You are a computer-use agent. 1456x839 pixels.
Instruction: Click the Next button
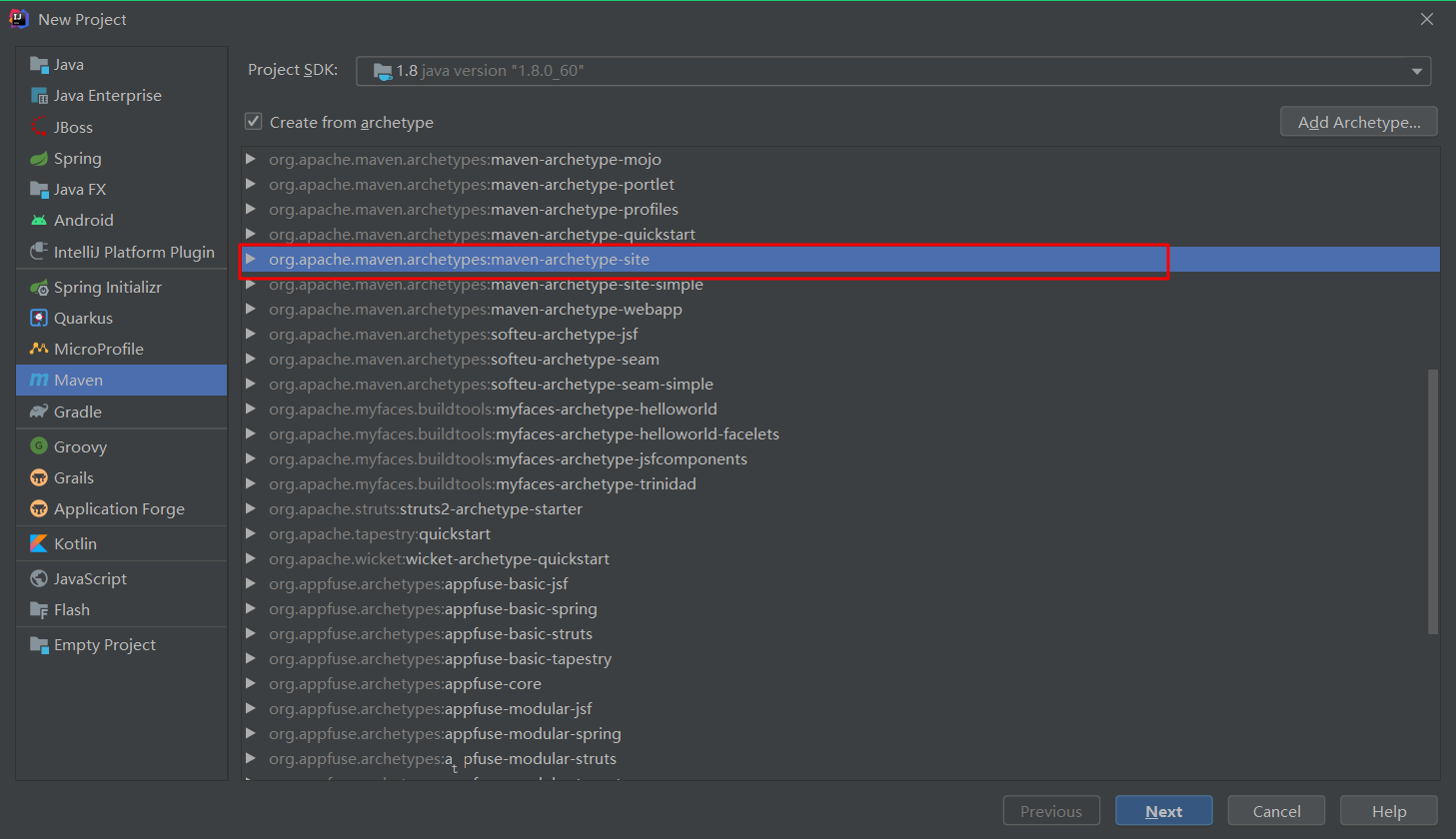coord(1163,811)
